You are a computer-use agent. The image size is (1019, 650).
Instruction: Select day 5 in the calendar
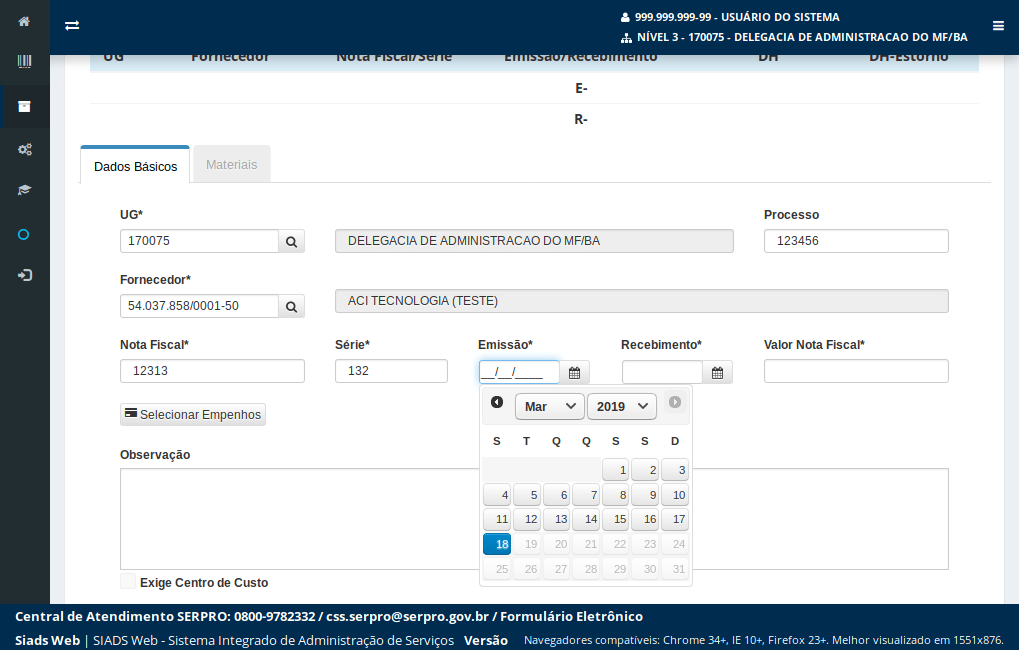[527, 495]
